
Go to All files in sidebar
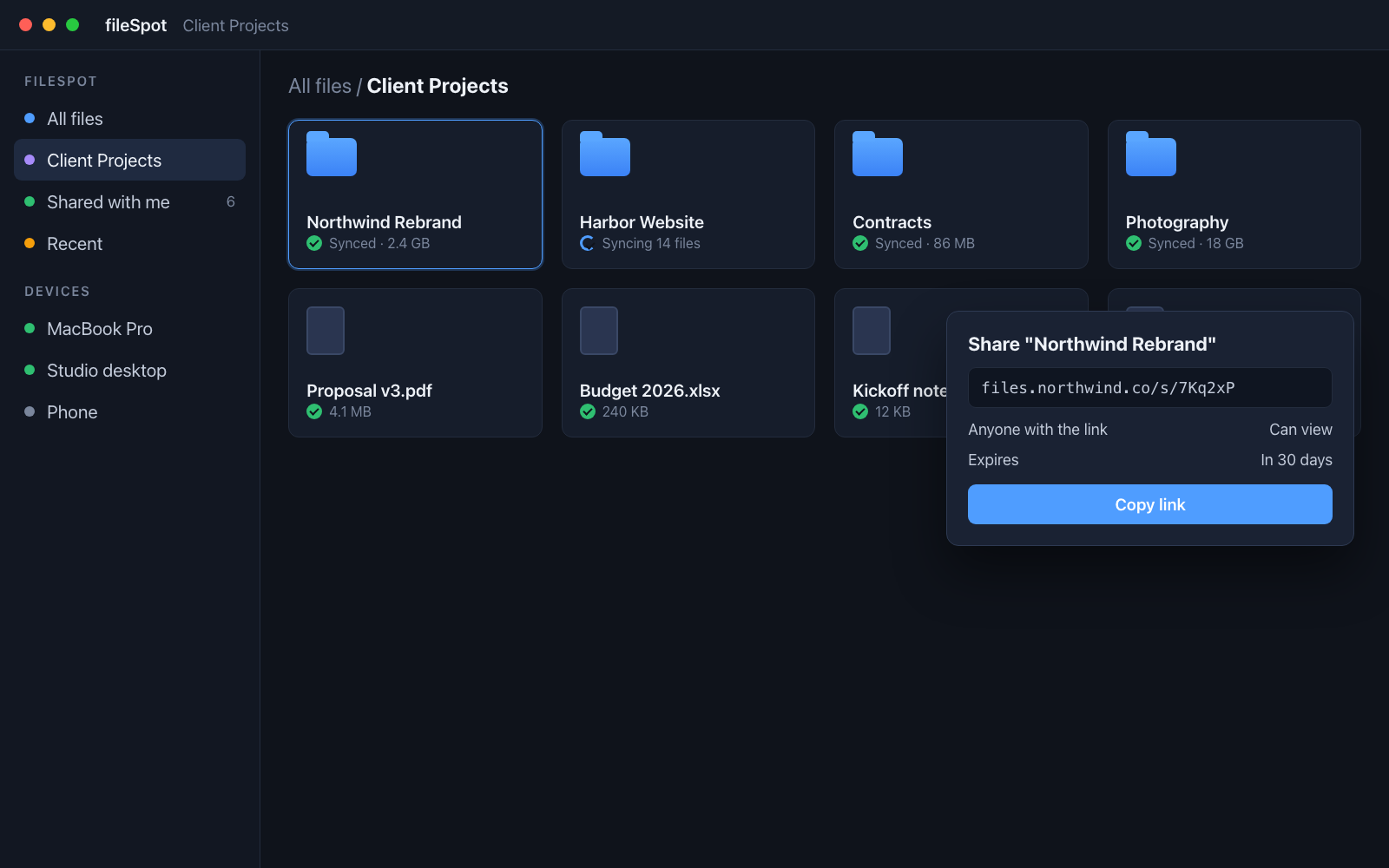coord(129,118)
